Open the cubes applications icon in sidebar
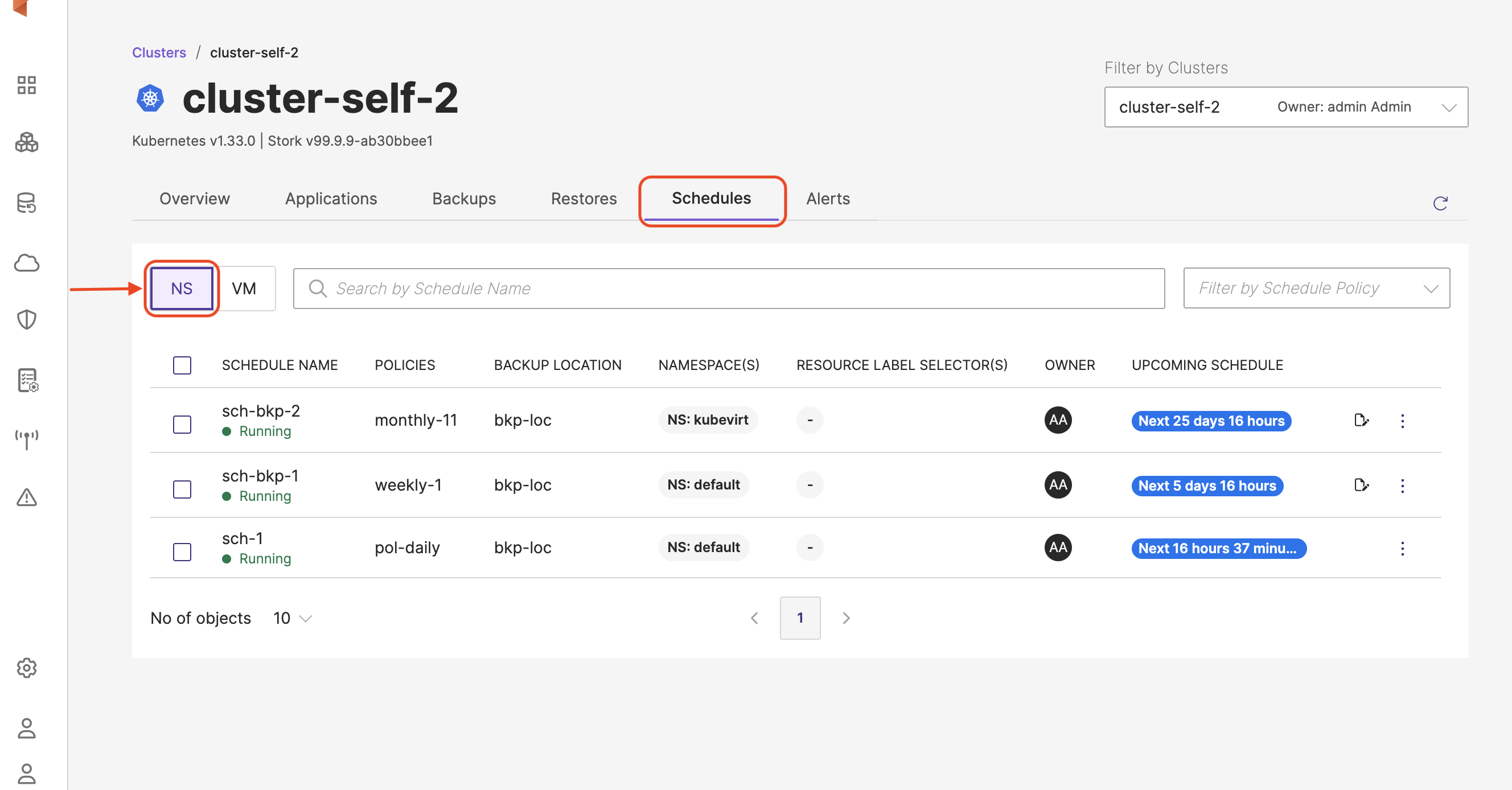Screen dimensions: 1512x790 point(26,143)
